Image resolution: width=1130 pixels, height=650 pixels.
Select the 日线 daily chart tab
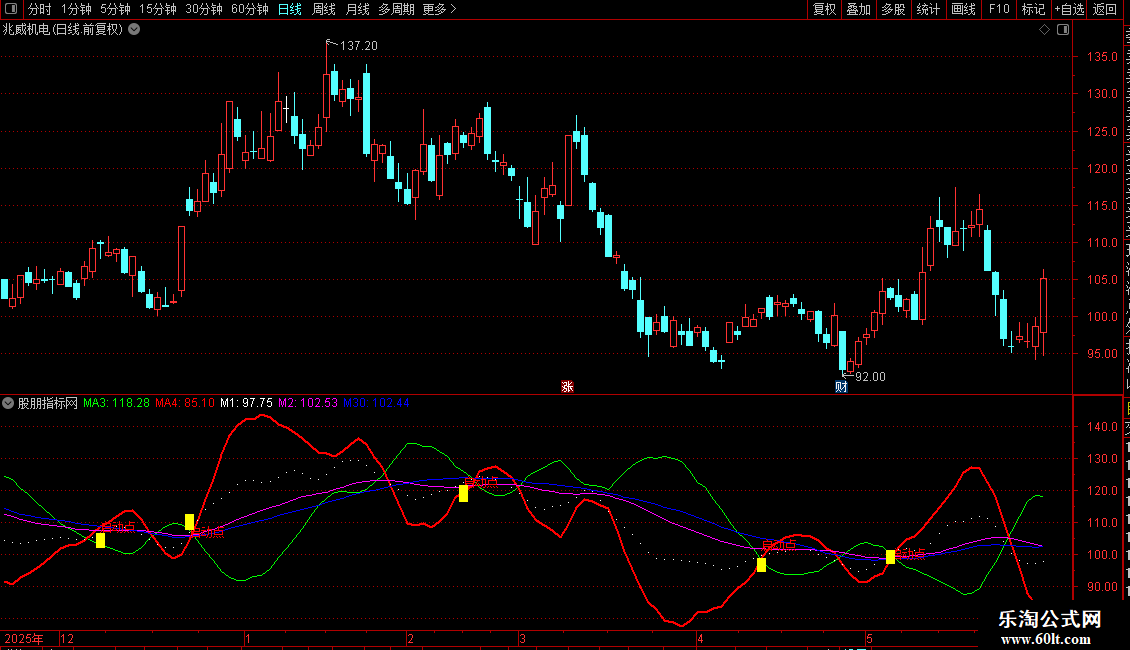290,9
